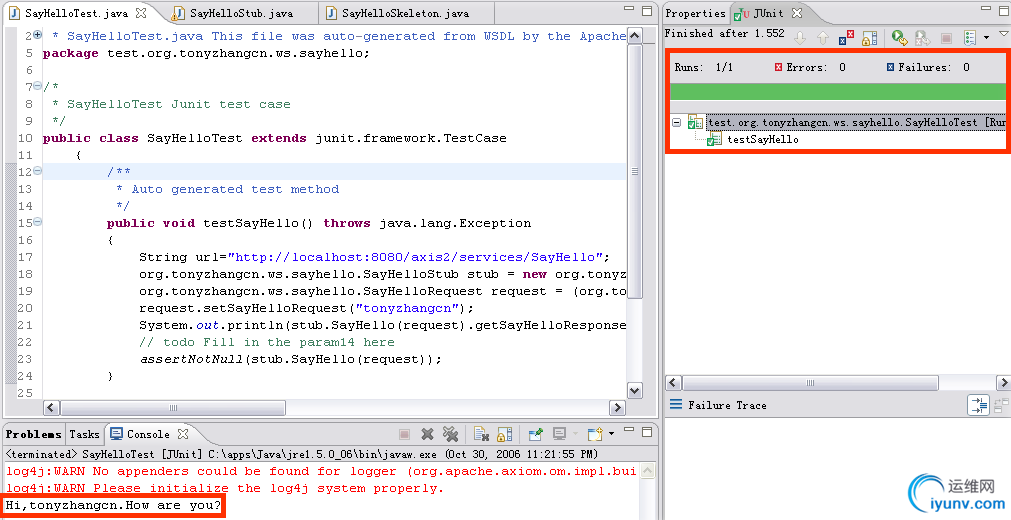Click editor vertical scrollbar down arrow
The image size is (1011, 520).
point(634,390)
